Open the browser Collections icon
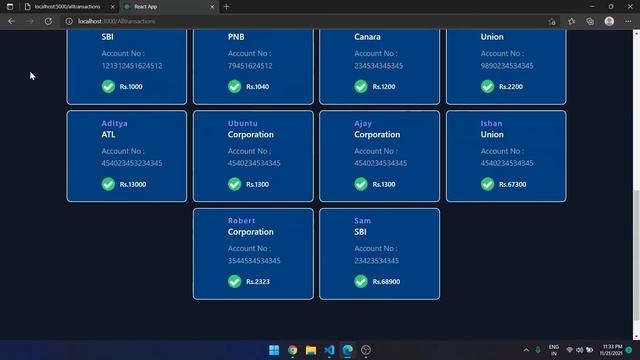The width and height of the screenshot is (640, 360). pyautogui.click(x=590, y=21)
